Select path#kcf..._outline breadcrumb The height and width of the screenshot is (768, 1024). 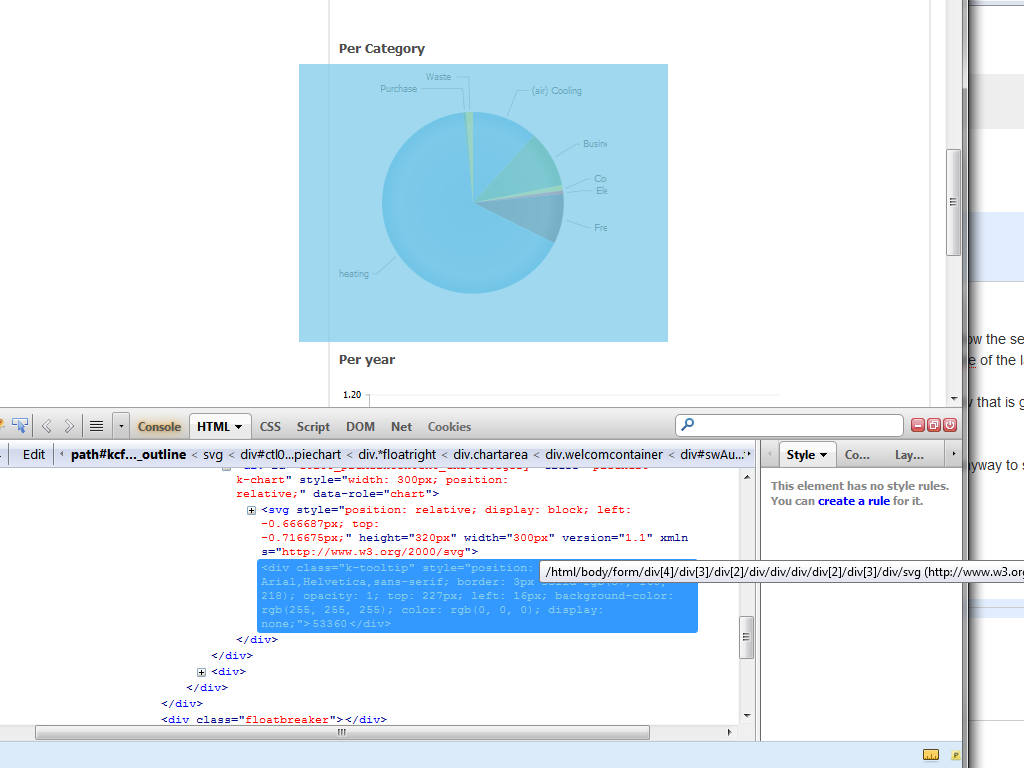129,455
